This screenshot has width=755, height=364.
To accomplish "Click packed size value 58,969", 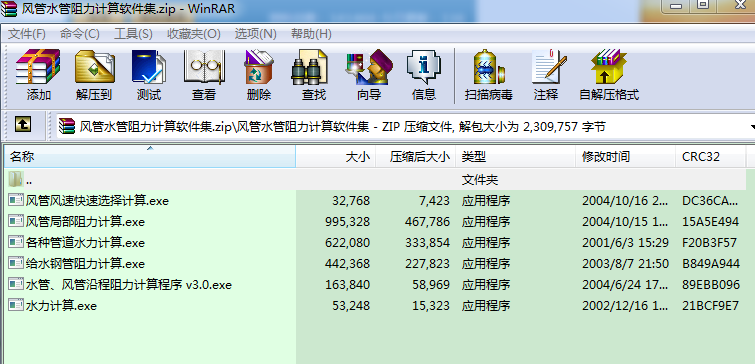I will pos(431,285).
